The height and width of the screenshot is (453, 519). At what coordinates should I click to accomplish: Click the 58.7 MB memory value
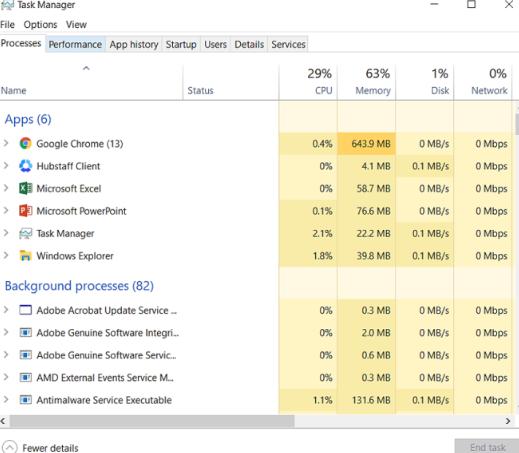(373, 188)
